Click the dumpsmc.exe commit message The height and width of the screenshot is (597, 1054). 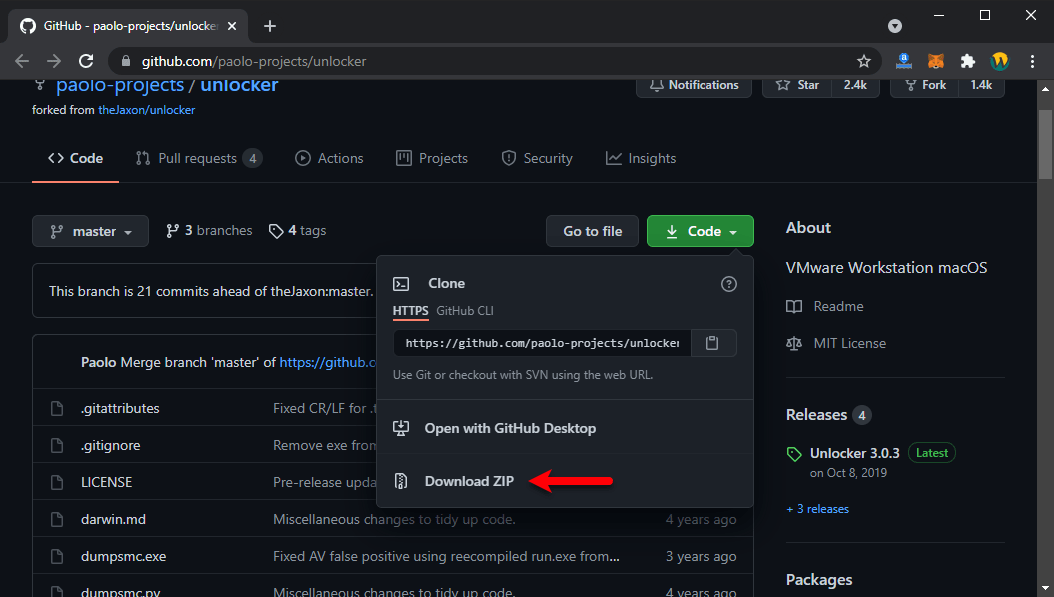[x=446, y=556]
